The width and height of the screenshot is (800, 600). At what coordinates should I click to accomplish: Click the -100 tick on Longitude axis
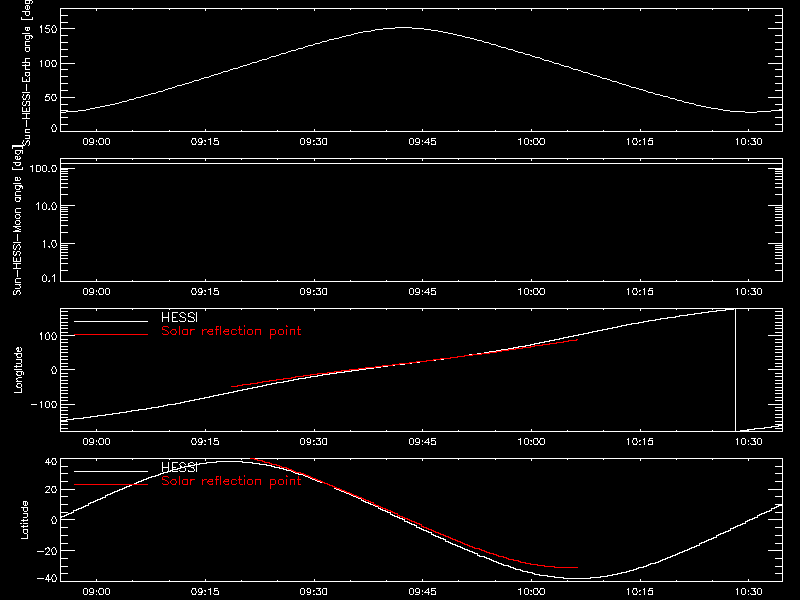click(x=44, y=404)
